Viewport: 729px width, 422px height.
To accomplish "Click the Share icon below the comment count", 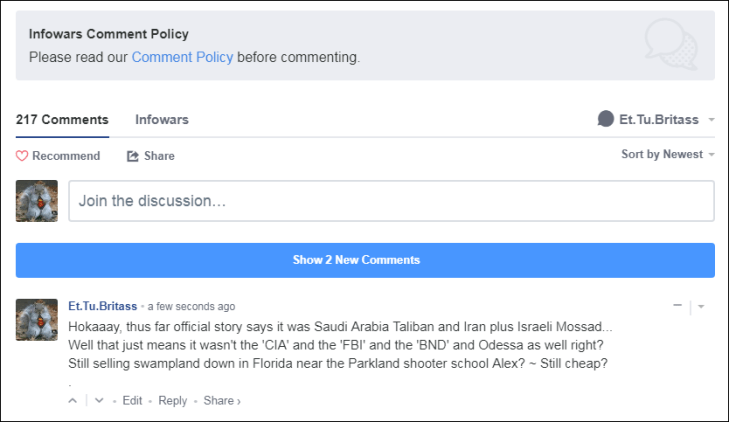I will (132, 156).
